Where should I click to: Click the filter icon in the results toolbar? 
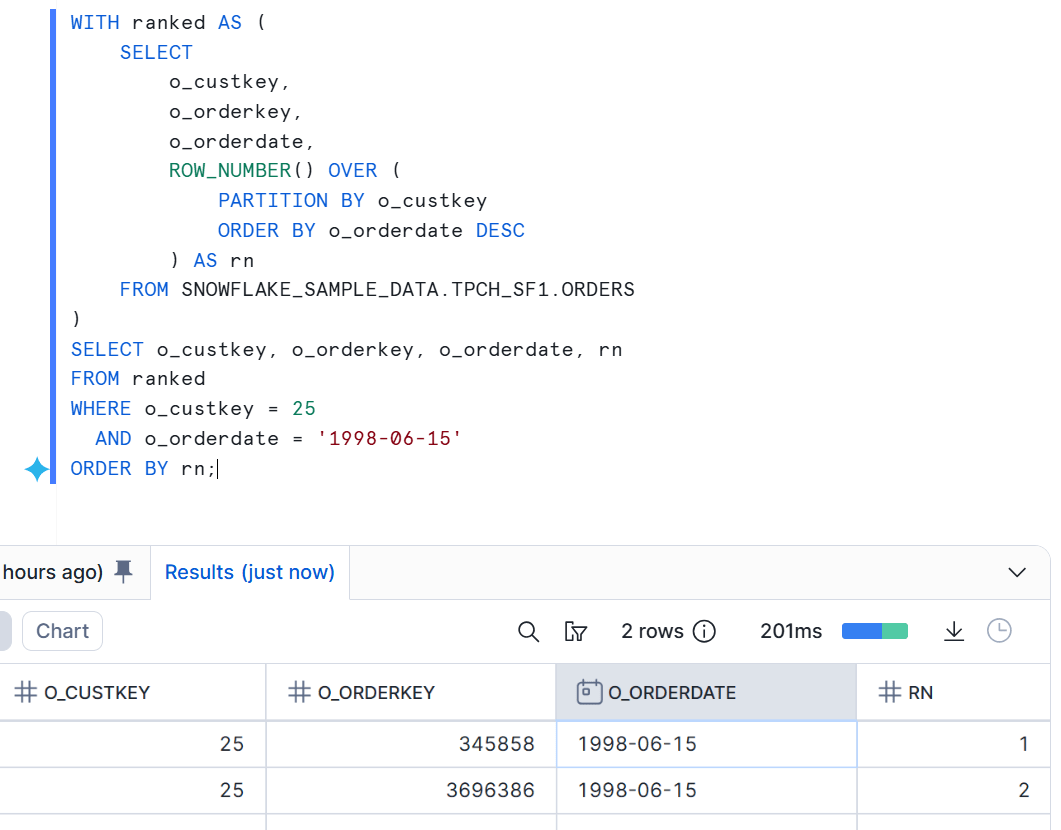575,631
